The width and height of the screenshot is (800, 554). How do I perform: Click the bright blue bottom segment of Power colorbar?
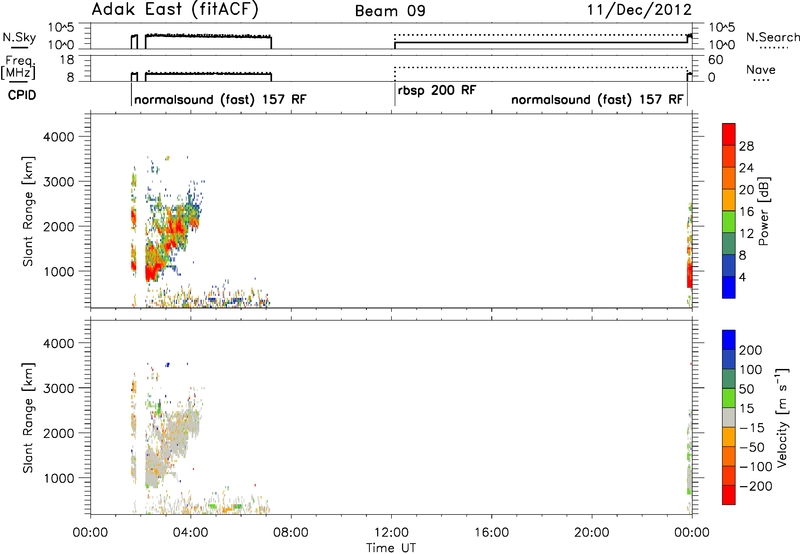click(x=729, y=287)
